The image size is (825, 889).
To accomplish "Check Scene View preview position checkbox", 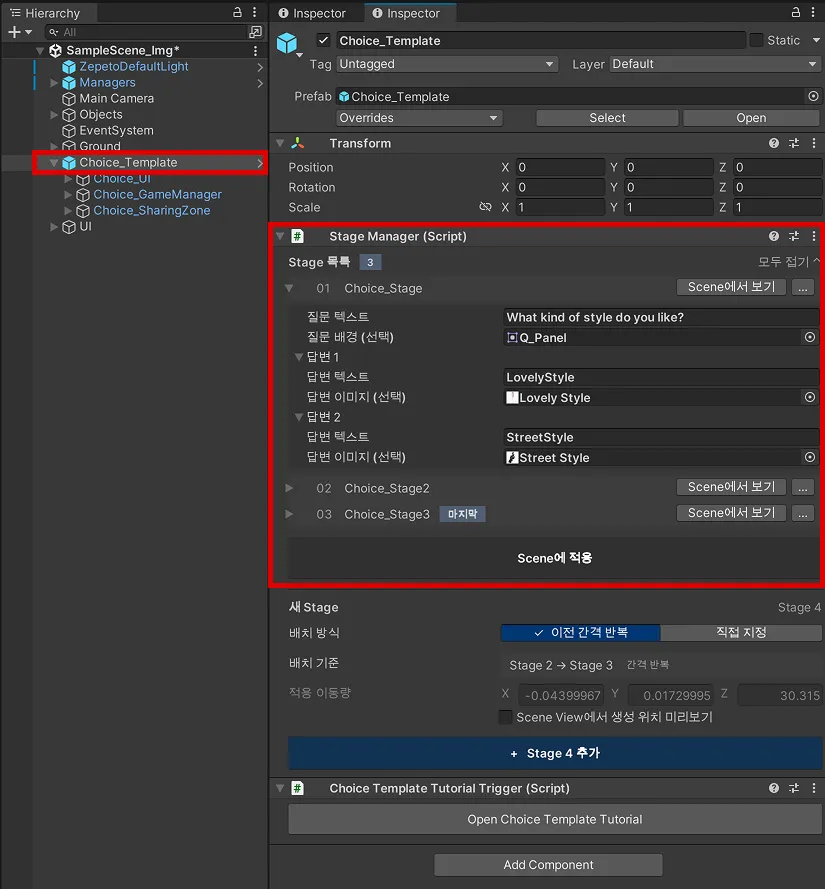I will coord(505,717).
